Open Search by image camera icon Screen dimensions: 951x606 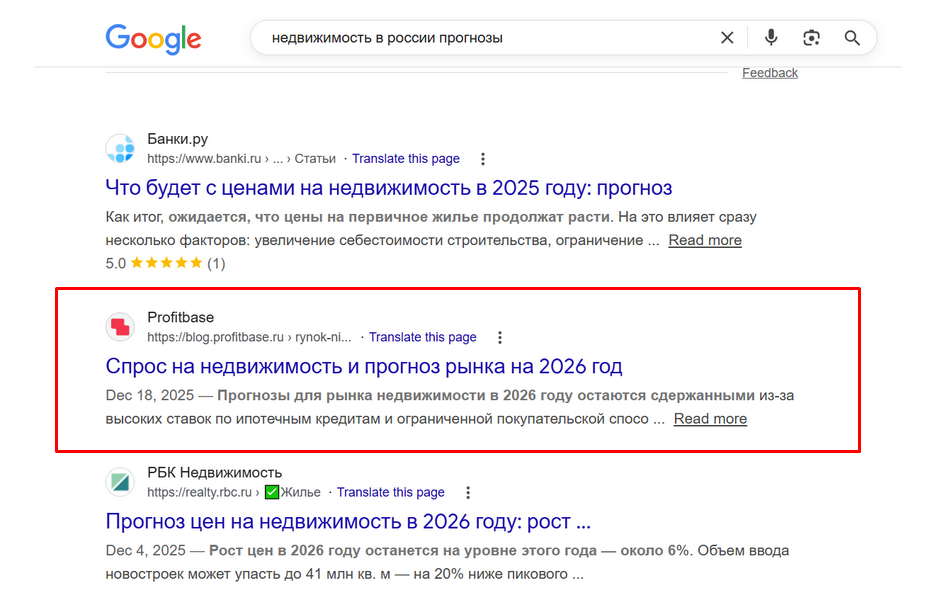coord(811,38)
